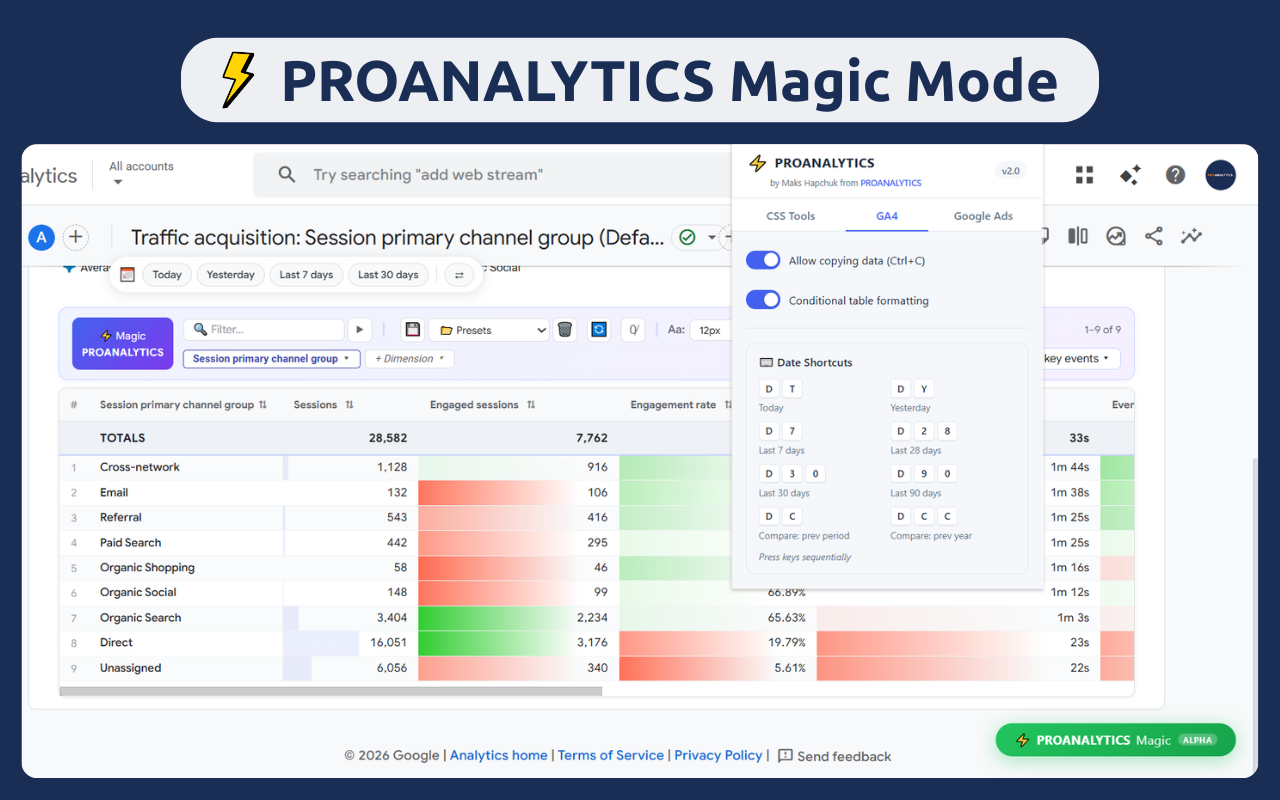
Task: Click the swap arrows compare button
Action: click(459, 275)
